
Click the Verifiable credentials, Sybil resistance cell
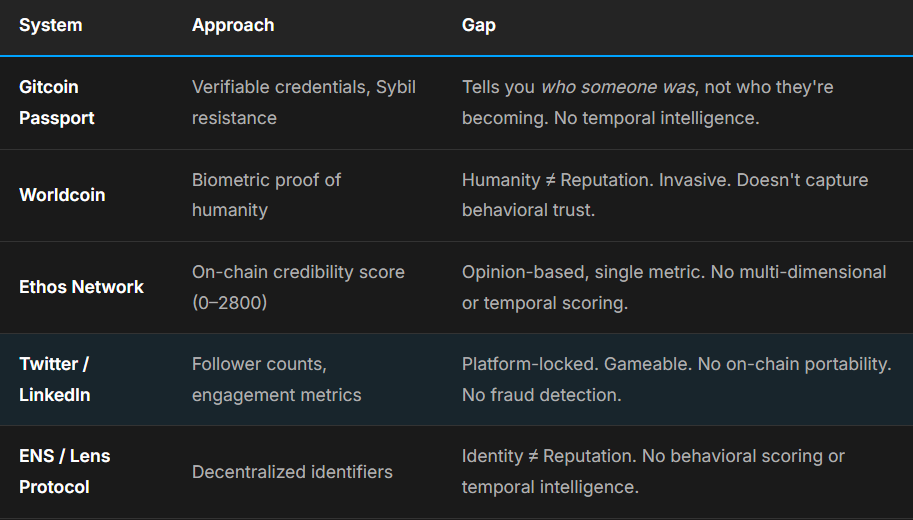tap(303, 102)
